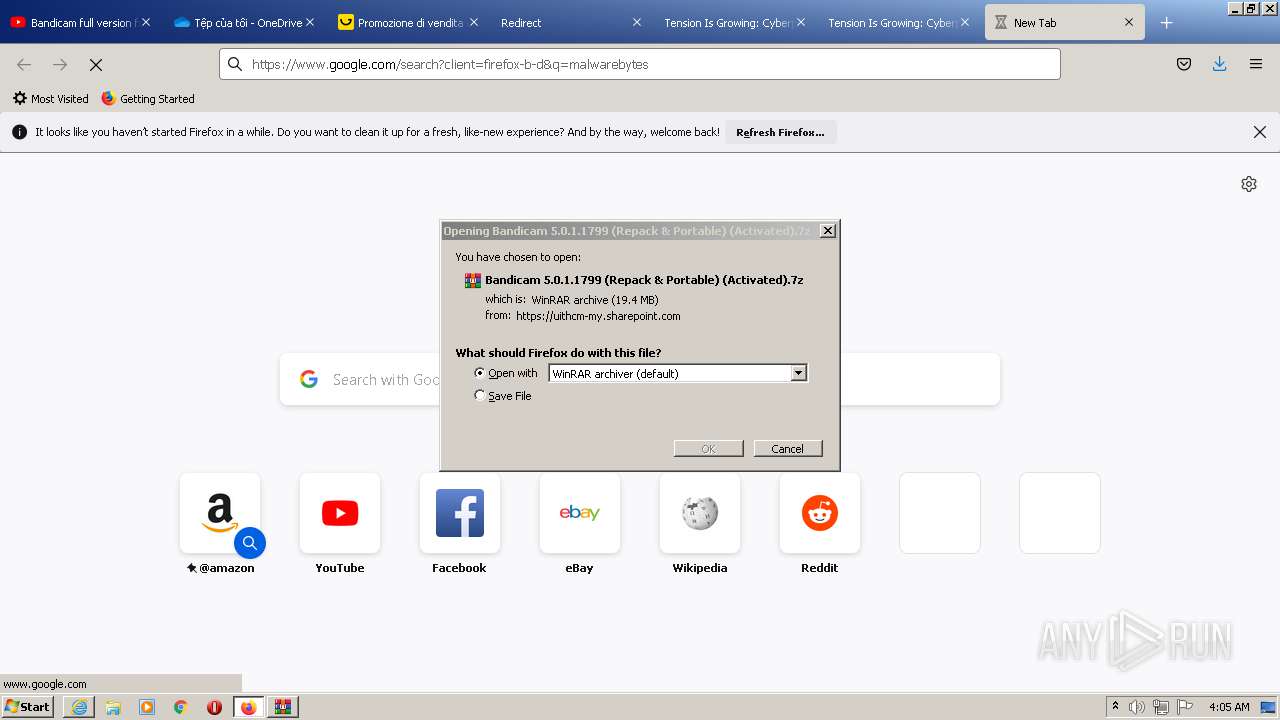
Task: Click Cancel in download dialog
Action: [788, 448]
